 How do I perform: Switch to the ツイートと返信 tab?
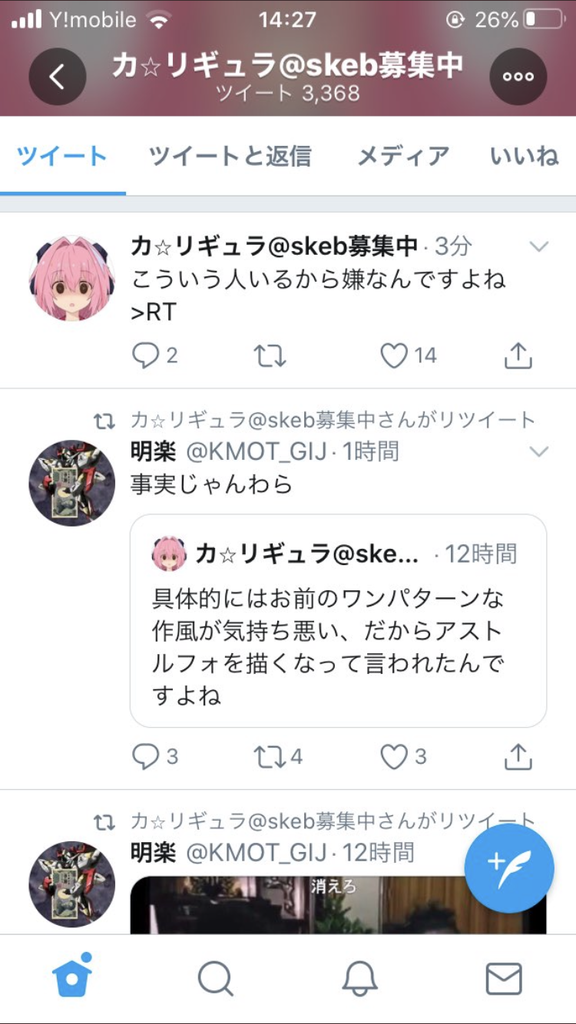click(230, 156)
